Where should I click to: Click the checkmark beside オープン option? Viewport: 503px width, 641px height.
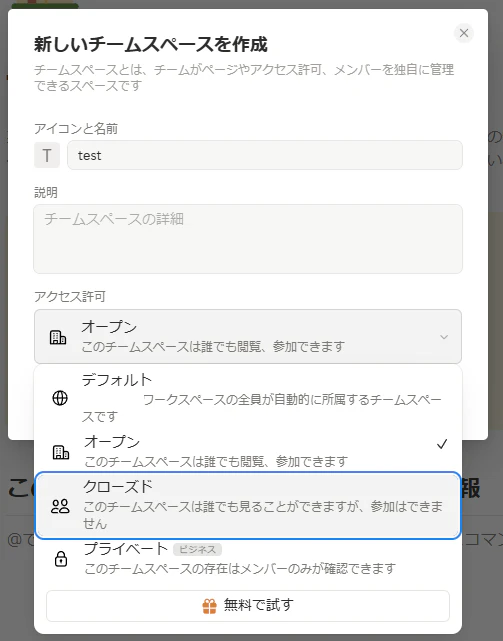[442, 444]
